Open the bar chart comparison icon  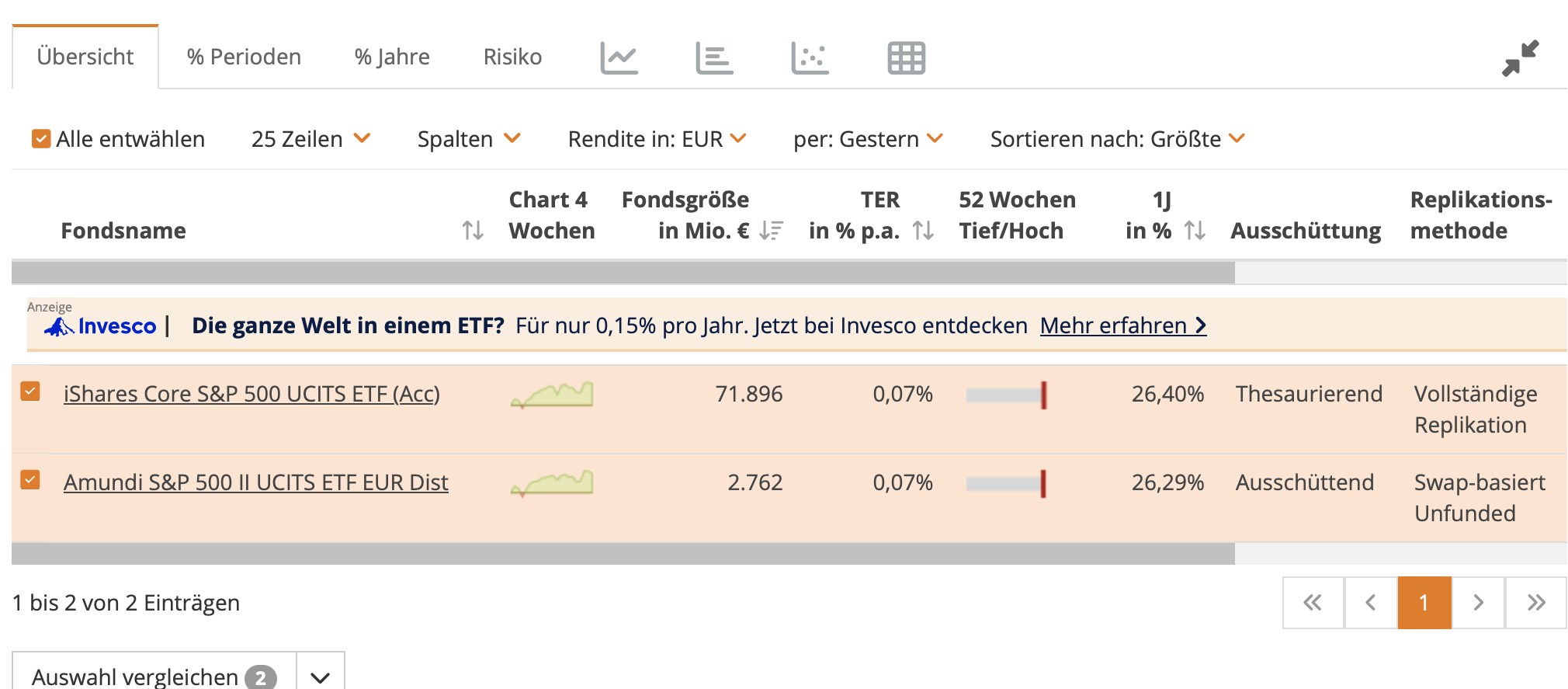coord(714,57)
